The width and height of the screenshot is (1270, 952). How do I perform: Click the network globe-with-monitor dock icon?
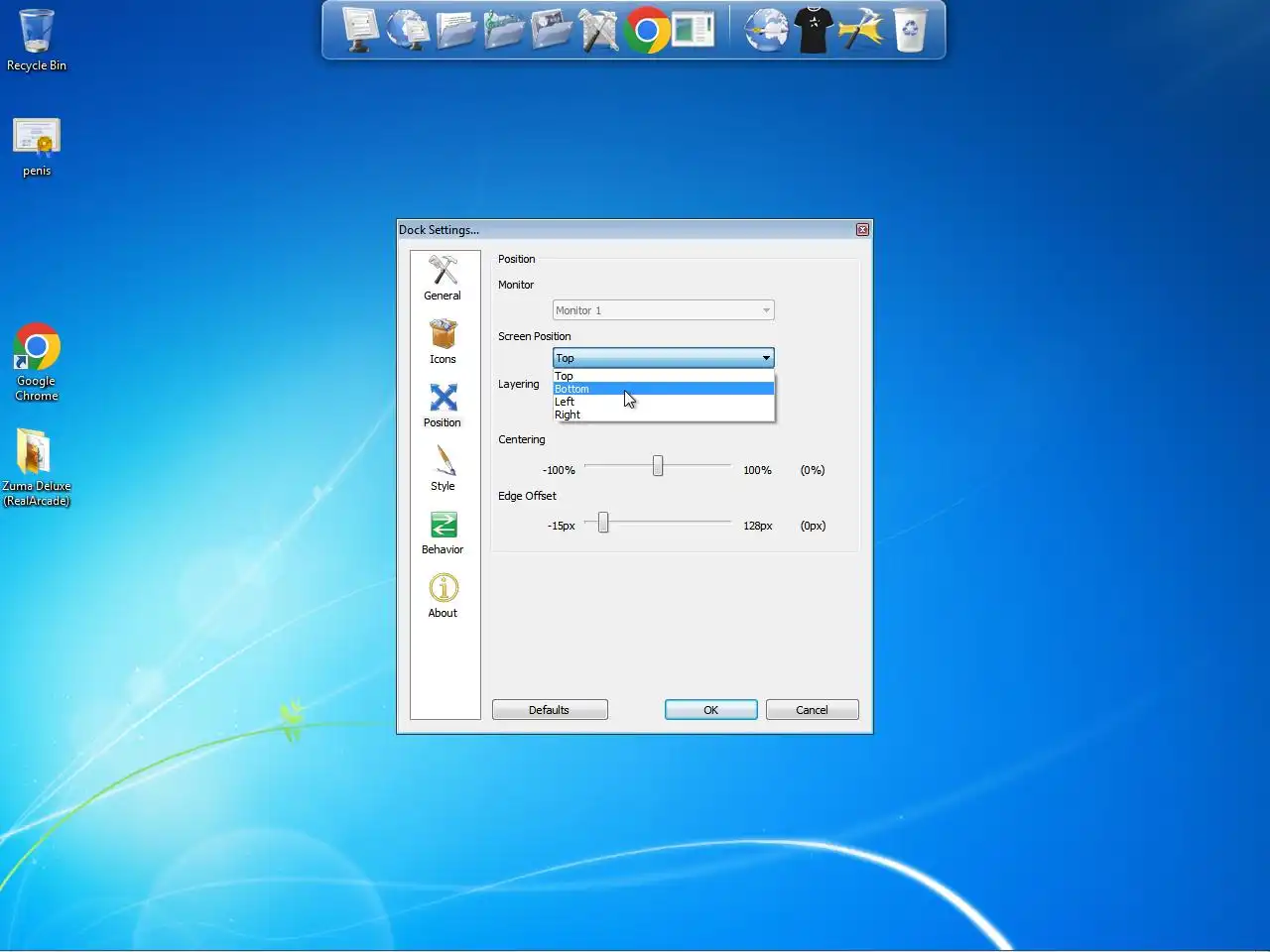coord(407,30)
